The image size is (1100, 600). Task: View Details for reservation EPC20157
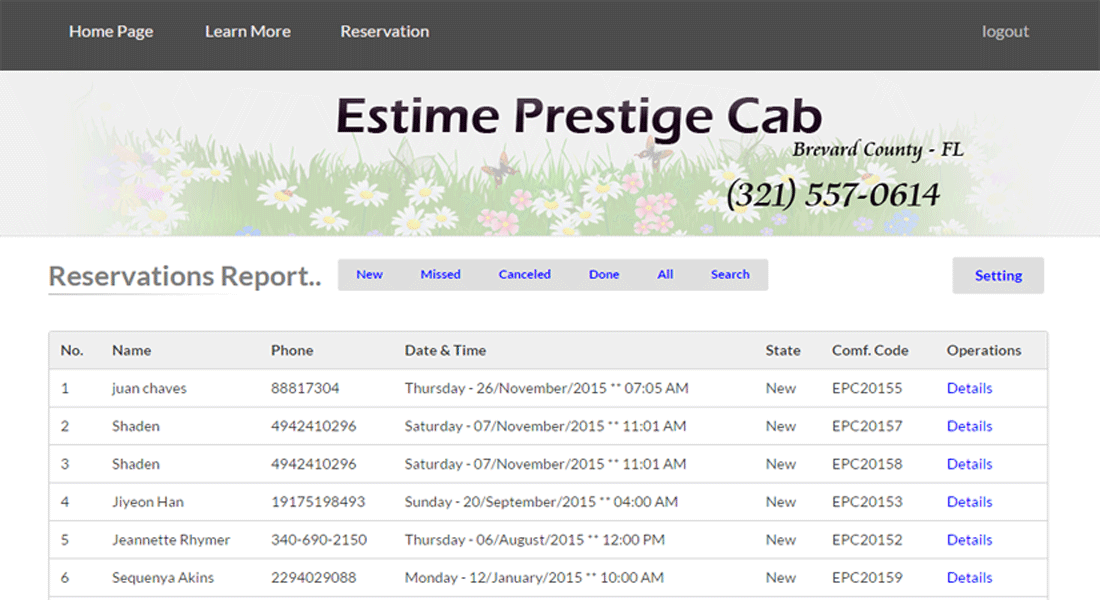coord(969,426)
